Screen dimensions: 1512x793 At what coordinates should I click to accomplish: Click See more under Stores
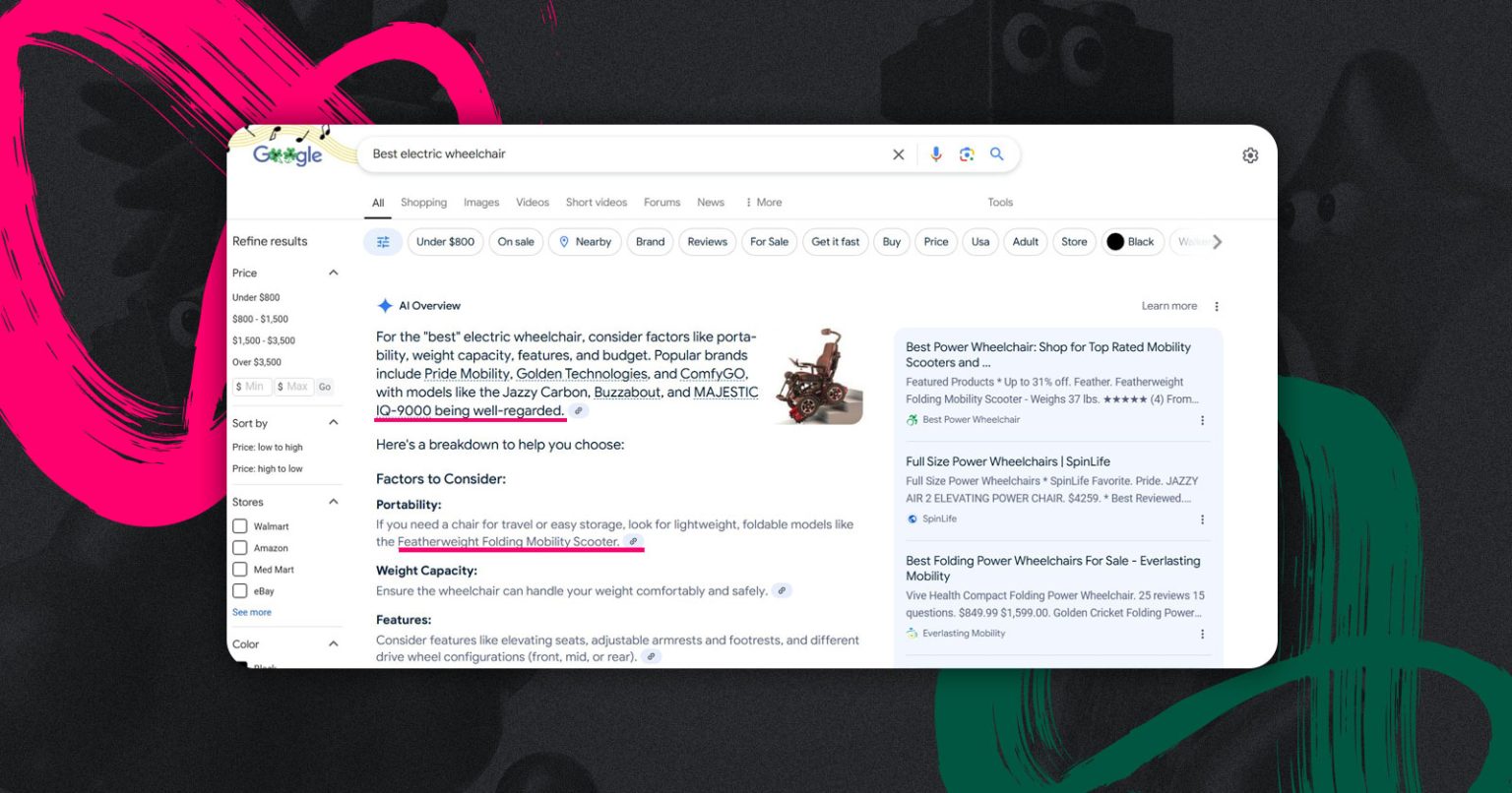coord(252,613)
